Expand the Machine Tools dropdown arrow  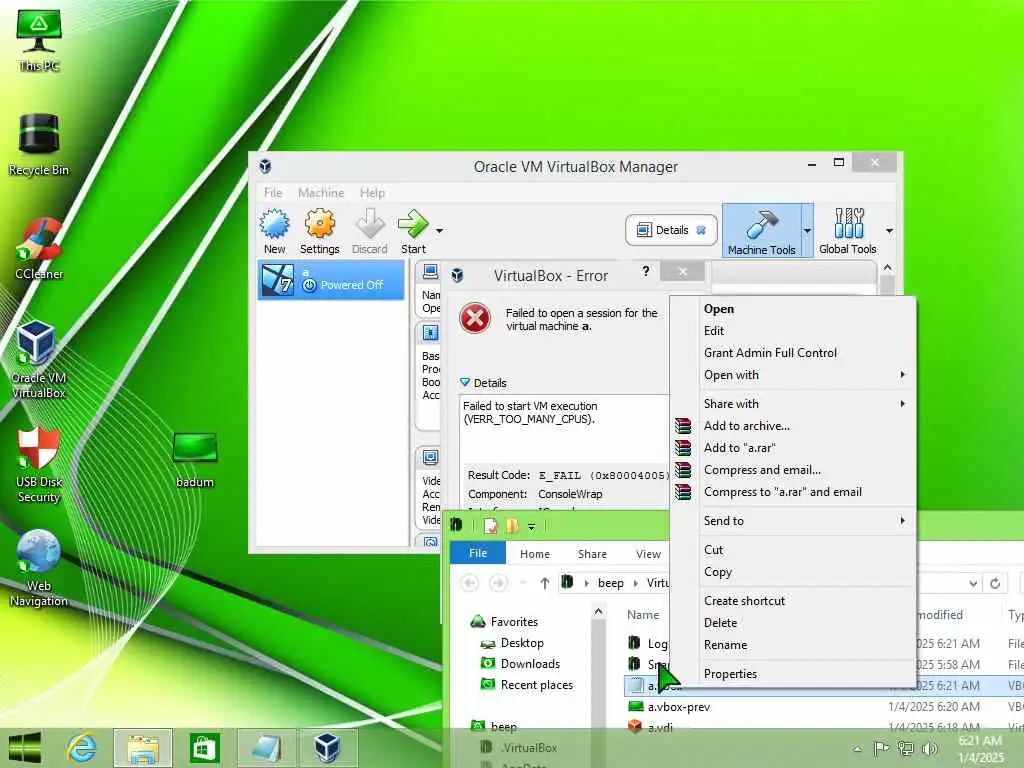tap(807, 231)
